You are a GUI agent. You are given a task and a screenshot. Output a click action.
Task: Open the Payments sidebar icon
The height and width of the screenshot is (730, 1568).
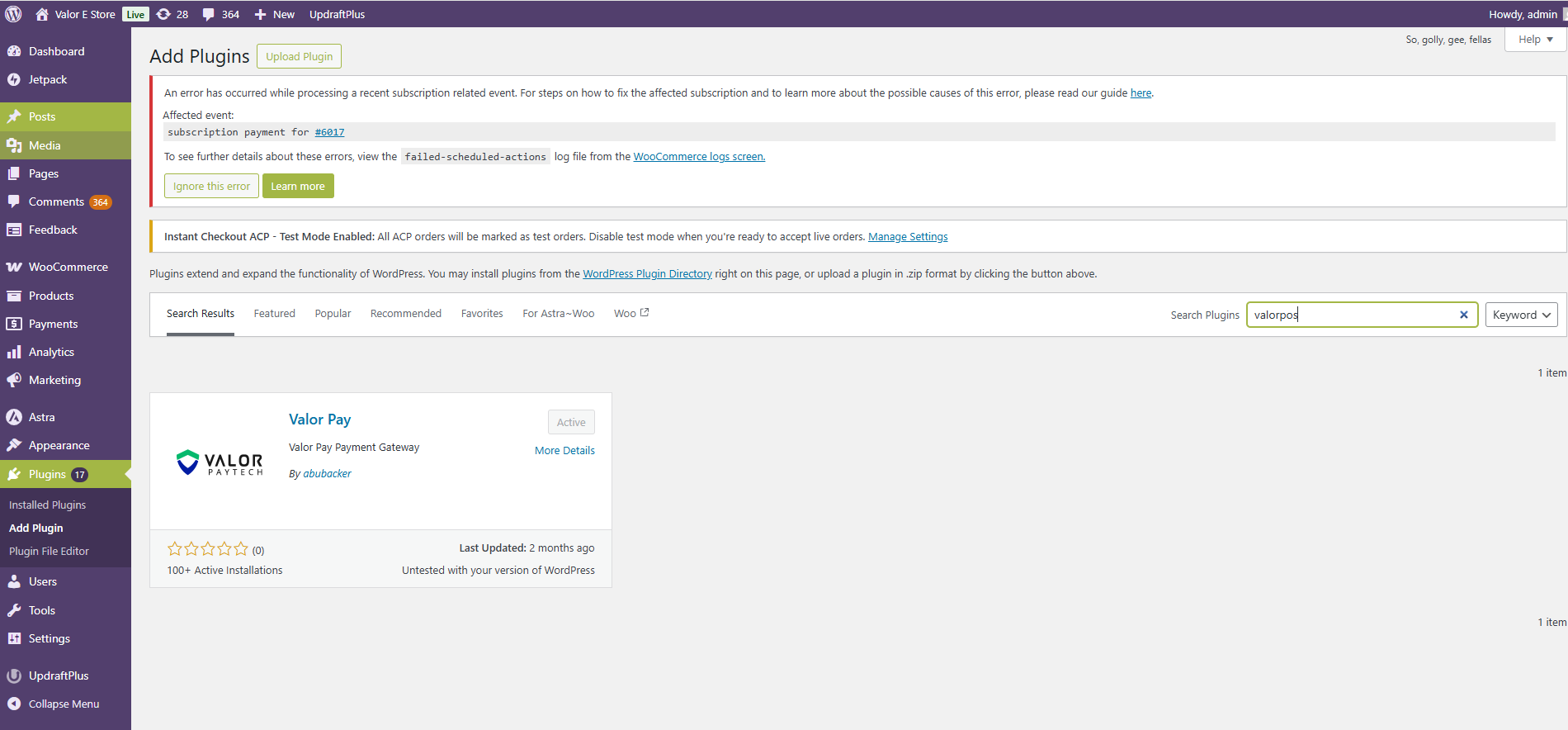(14, 324)
